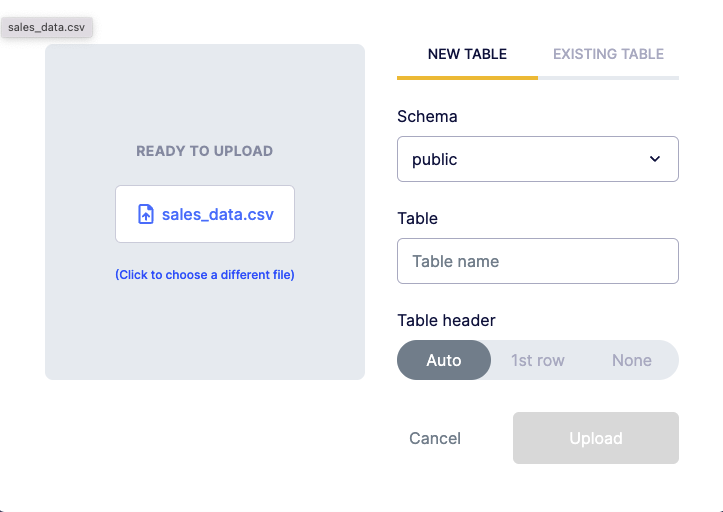Viewport: 723px width, 512px height.
Task: Open the public schema selector
Action: [x=537, y=159]
